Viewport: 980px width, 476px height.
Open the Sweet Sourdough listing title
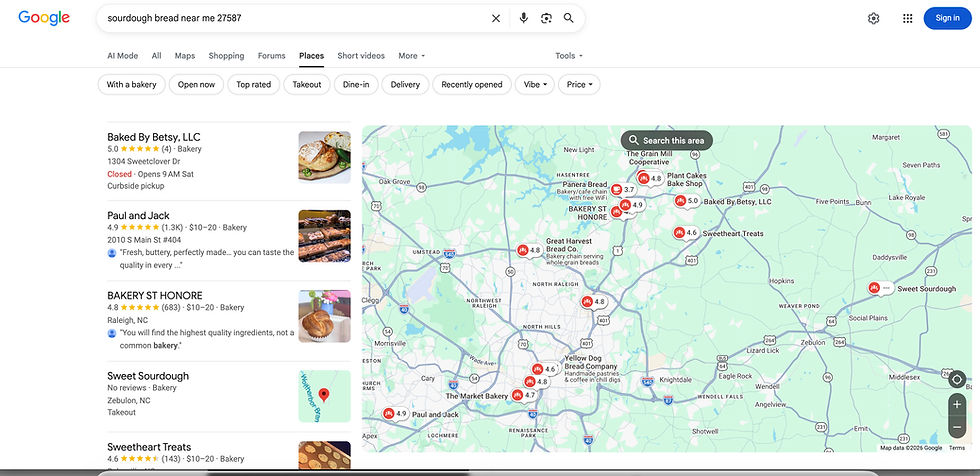[x=148, y=376]
